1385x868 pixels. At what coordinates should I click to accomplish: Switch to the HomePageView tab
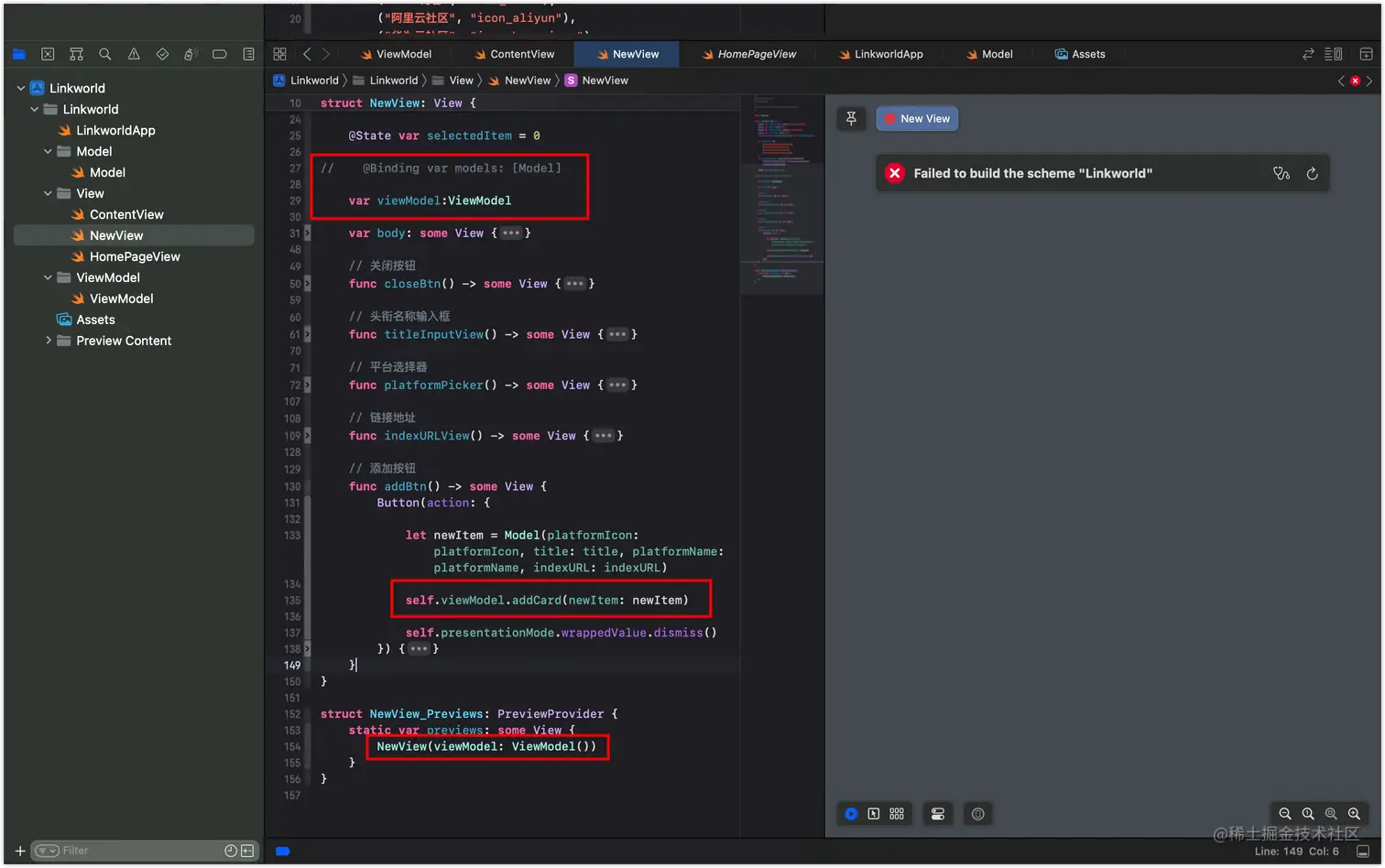click(x=748, y=54)
